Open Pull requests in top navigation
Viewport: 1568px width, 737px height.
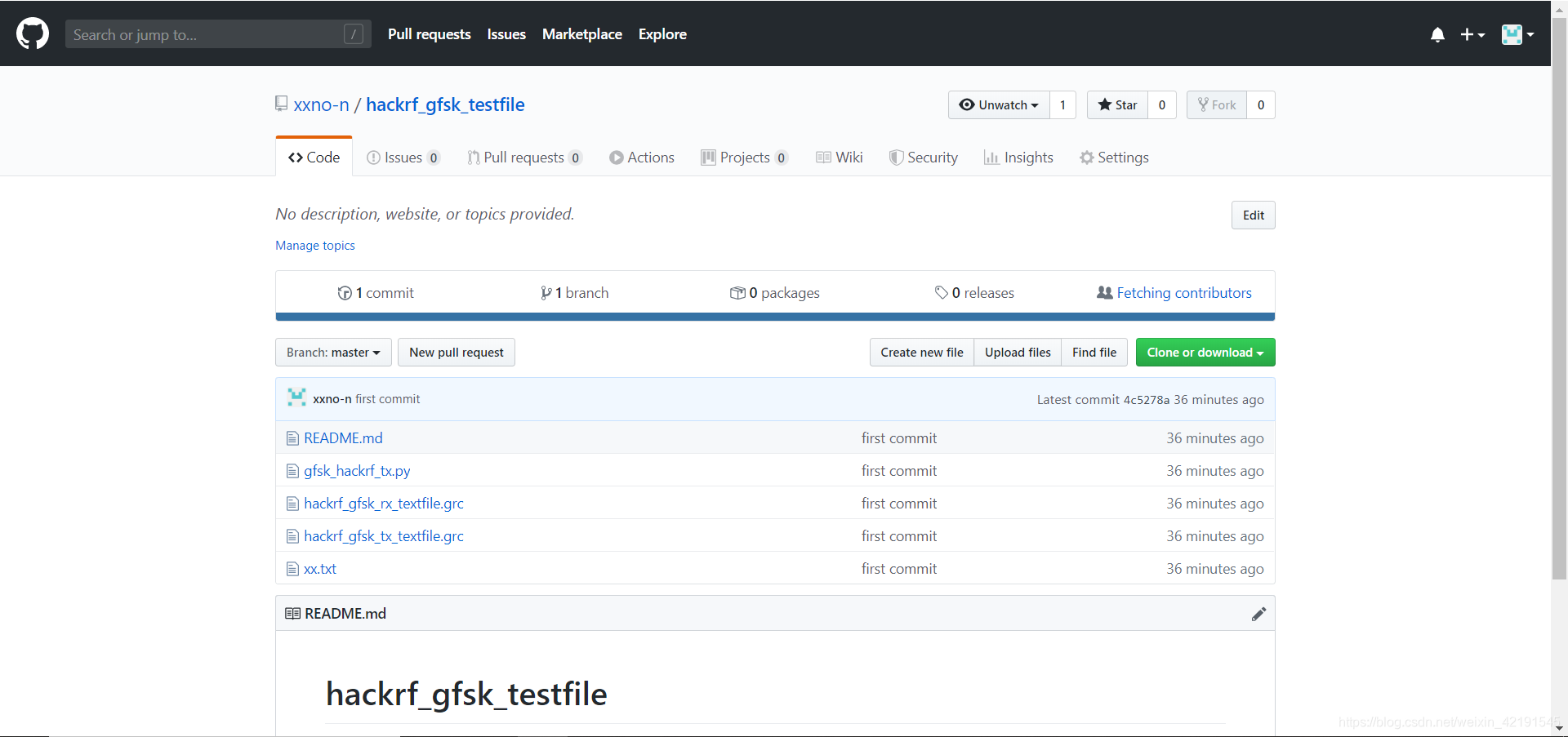[x=429, y=34]
